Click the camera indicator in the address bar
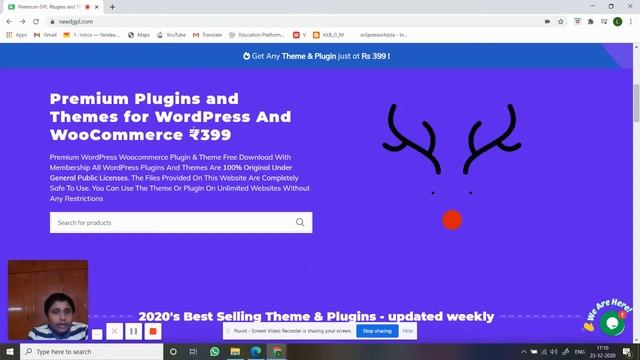The image size is (640, 360). [x=547, y=22]
